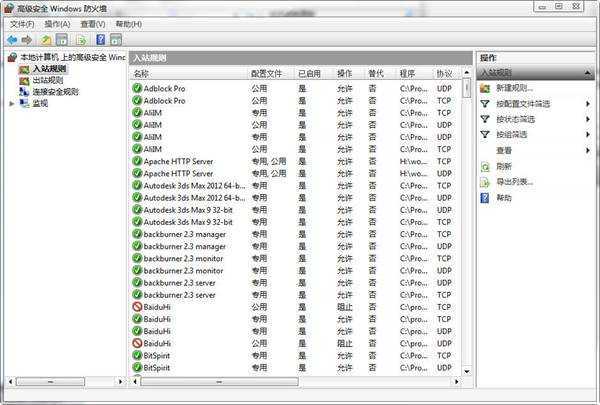600x405 pixels.
Task: Click the funnel icon beside 按配置文件筛选
Action: point(485,104)
